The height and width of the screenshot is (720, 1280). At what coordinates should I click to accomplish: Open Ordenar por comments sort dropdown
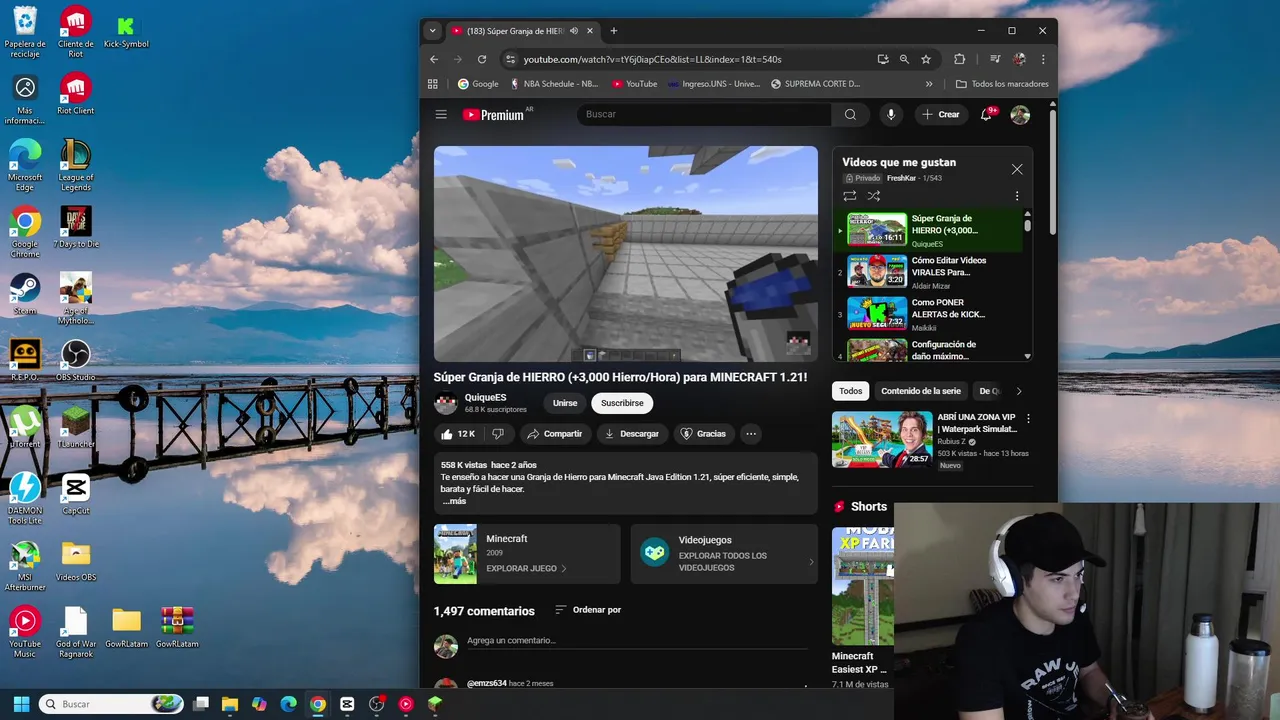point(588,610)
